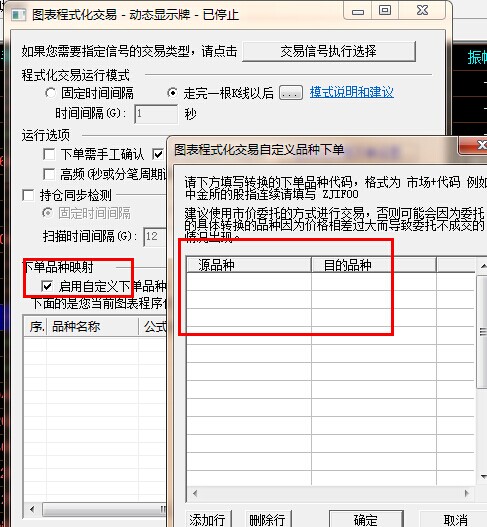Click the 扫描时间间隔(G) input field
487x527 pixels.
point(155,237)
